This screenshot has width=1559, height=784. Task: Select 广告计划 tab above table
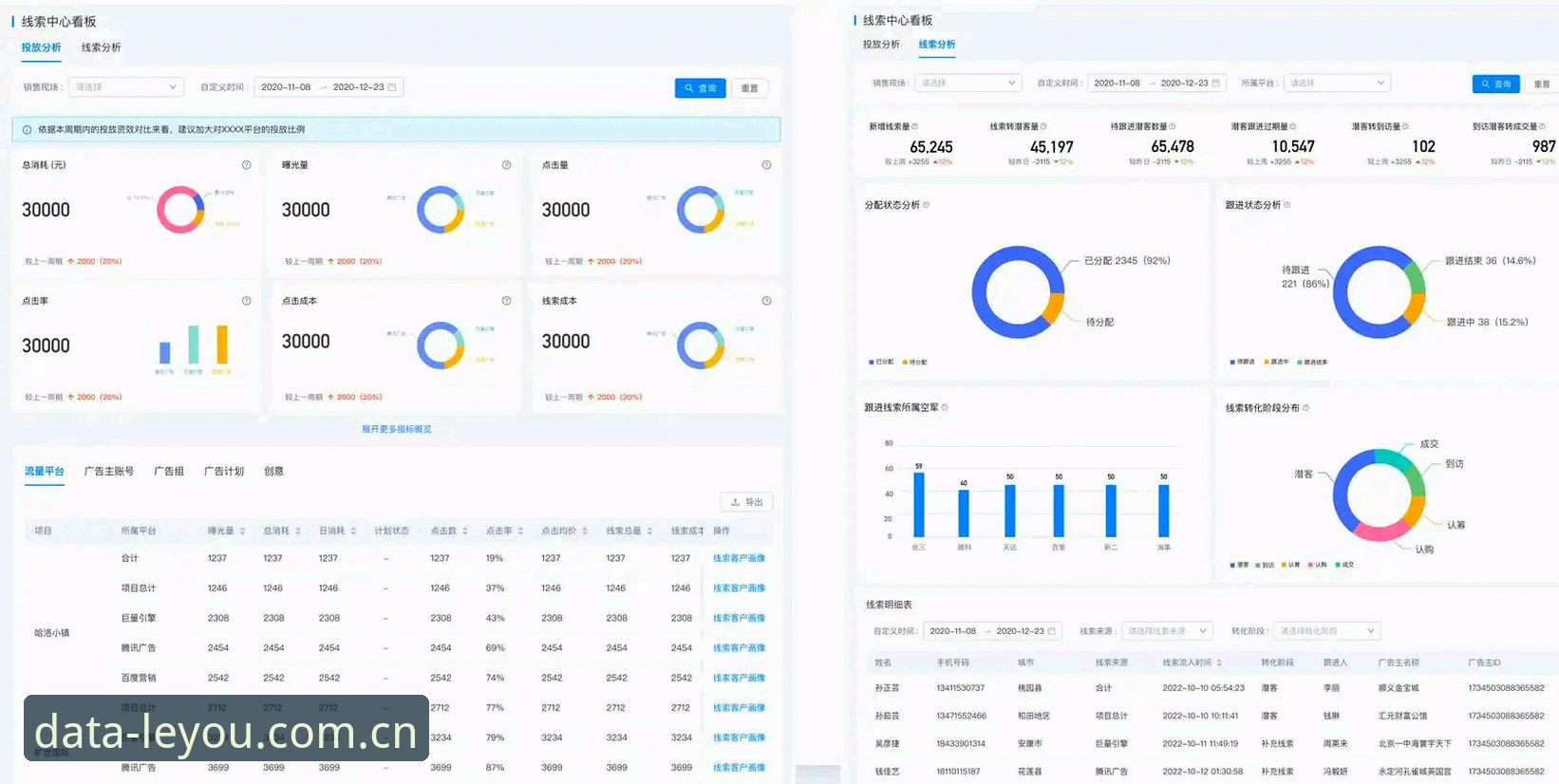(224, 472)
